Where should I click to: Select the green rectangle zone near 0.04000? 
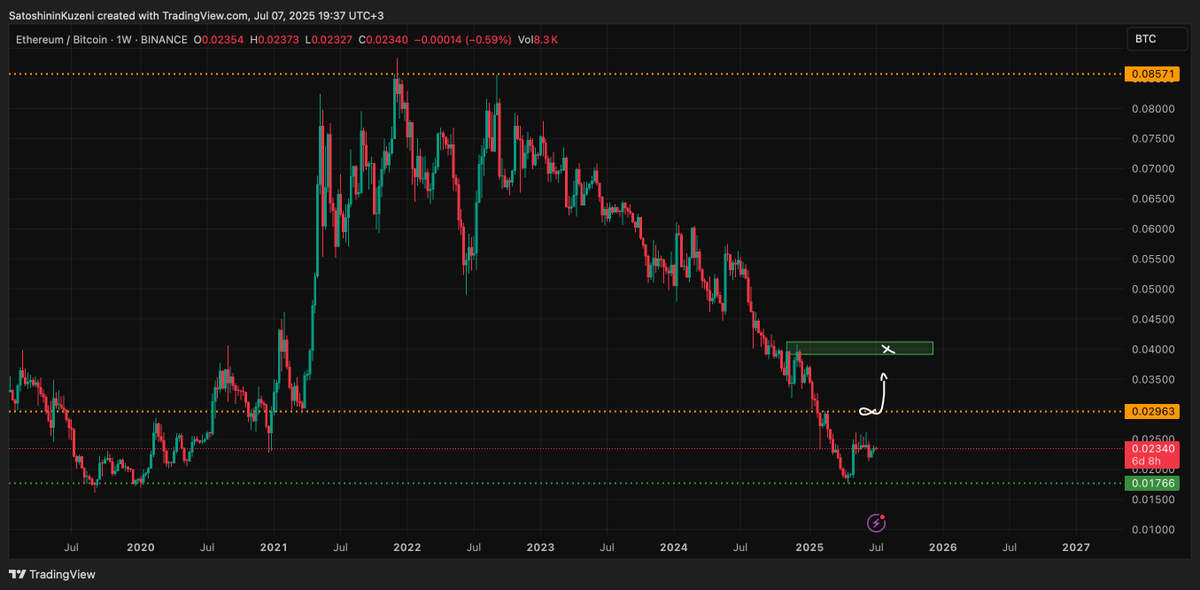pyautogui.click(x=859, y=348)
